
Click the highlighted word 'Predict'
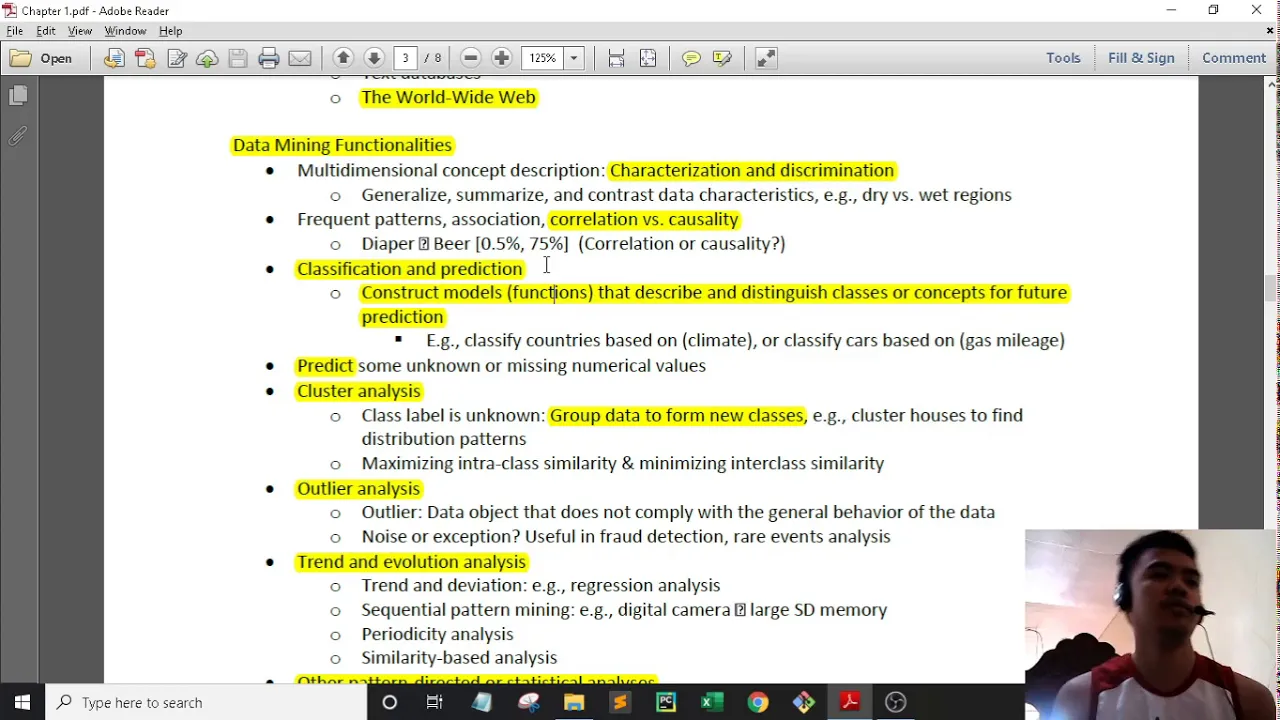(325, 366)
